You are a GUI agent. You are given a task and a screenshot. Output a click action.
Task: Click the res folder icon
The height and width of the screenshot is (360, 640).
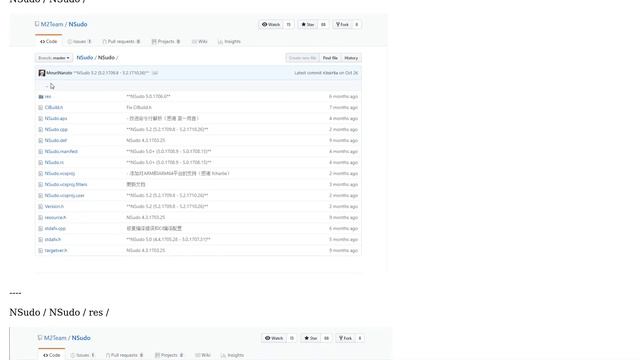[x=41, y=97]
